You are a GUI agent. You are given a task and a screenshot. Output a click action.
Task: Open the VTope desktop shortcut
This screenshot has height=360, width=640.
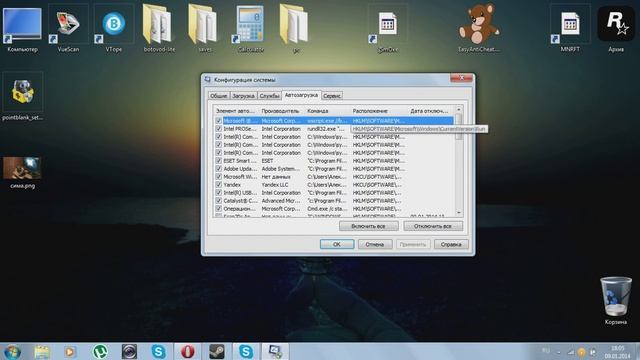[x=113, y=29]
